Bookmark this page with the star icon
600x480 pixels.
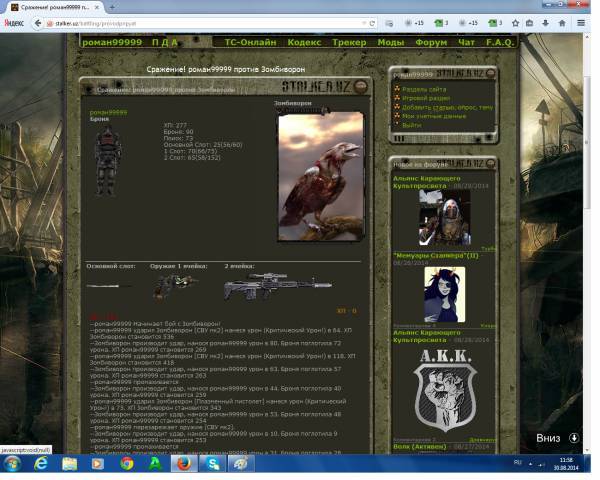[515, 23]
